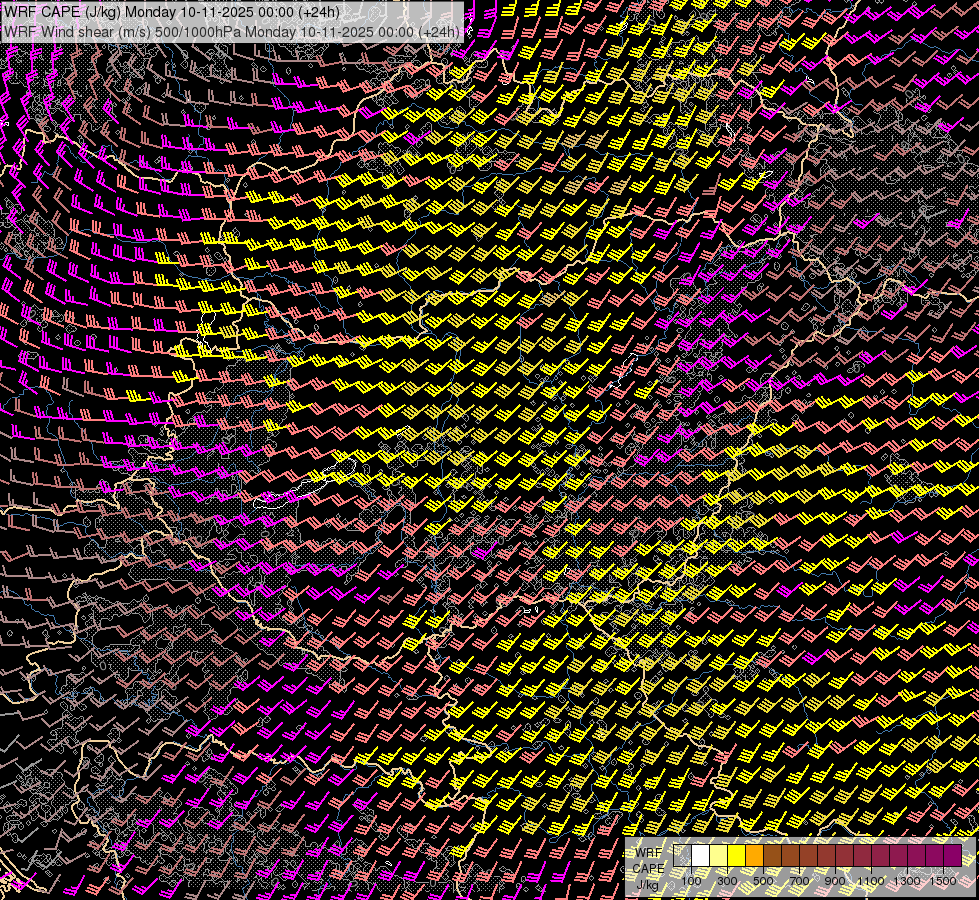Click the 300 label on the legend
Viewport: 979px width, 900px height.
(x=727, y=881)
